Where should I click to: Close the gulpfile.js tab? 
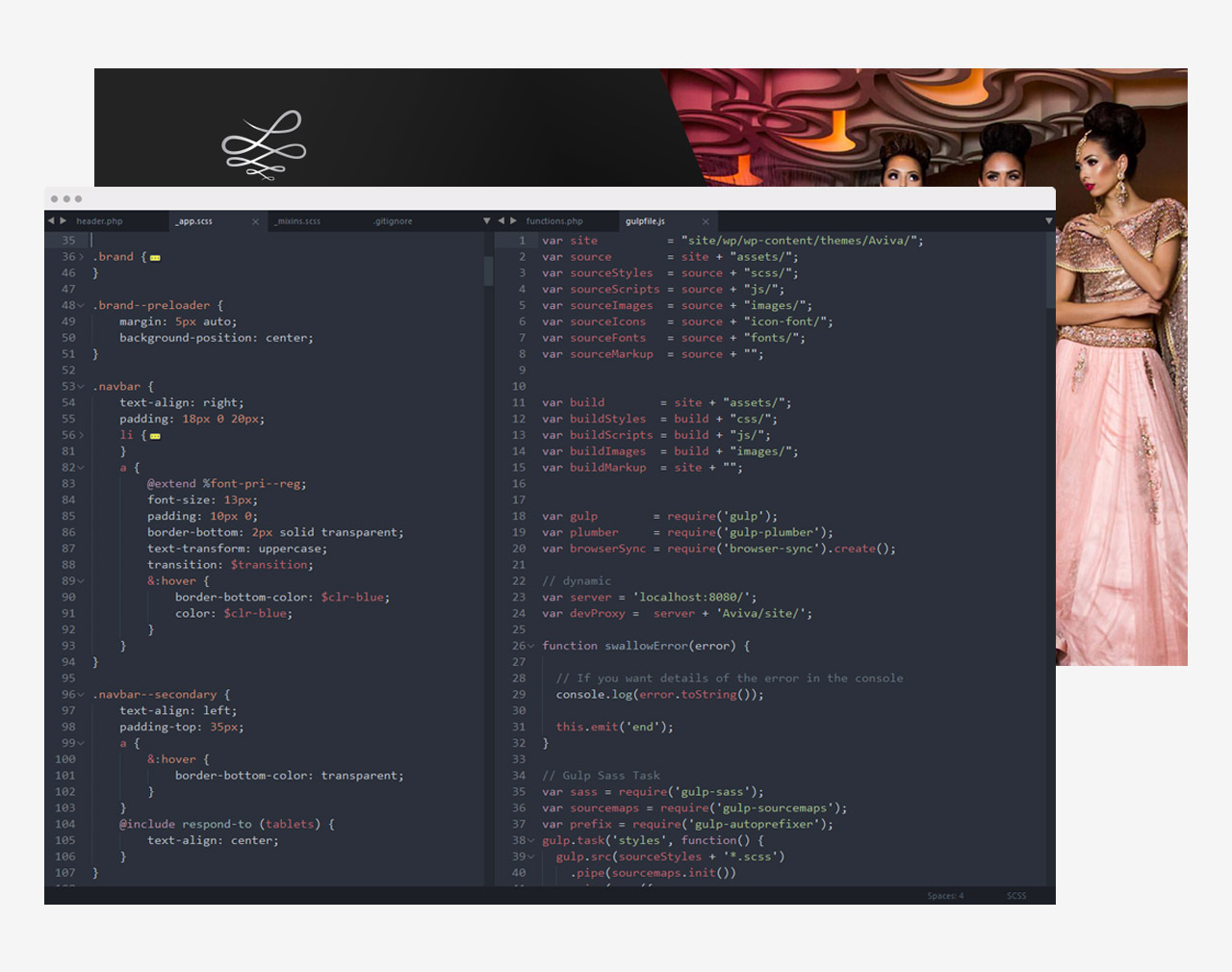coord(706,222)
